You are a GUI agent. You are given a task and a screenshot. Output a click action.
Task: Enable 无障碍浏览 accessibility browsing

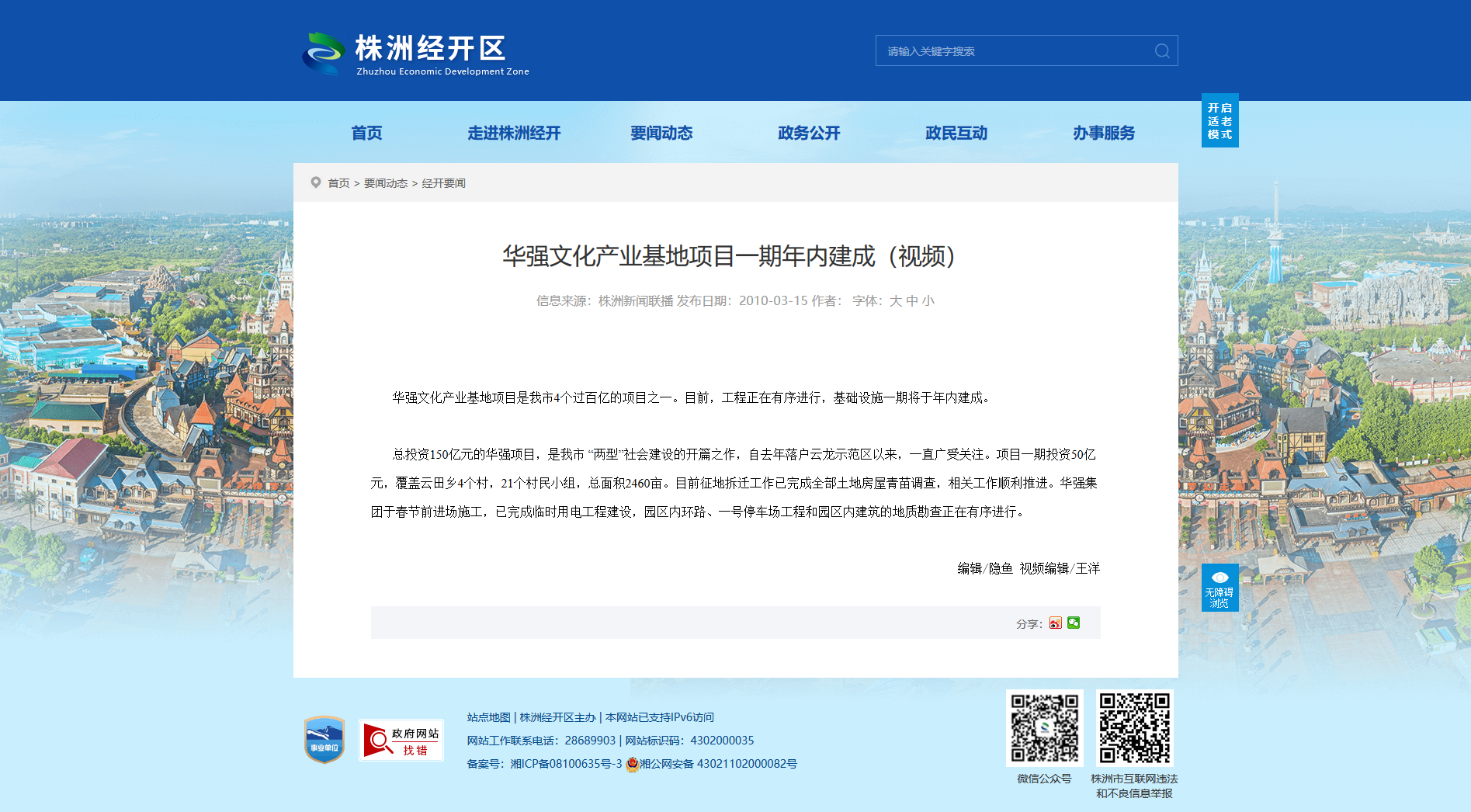click(1219, 588)
